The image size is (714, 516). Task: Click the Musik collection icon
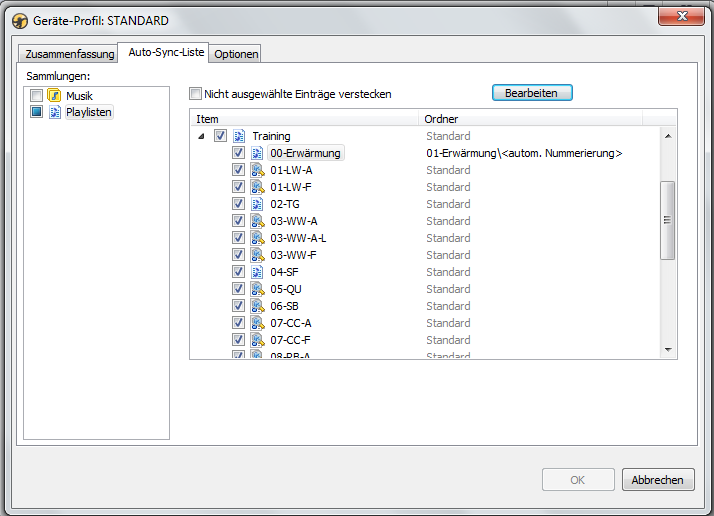(x=55, y=95)
